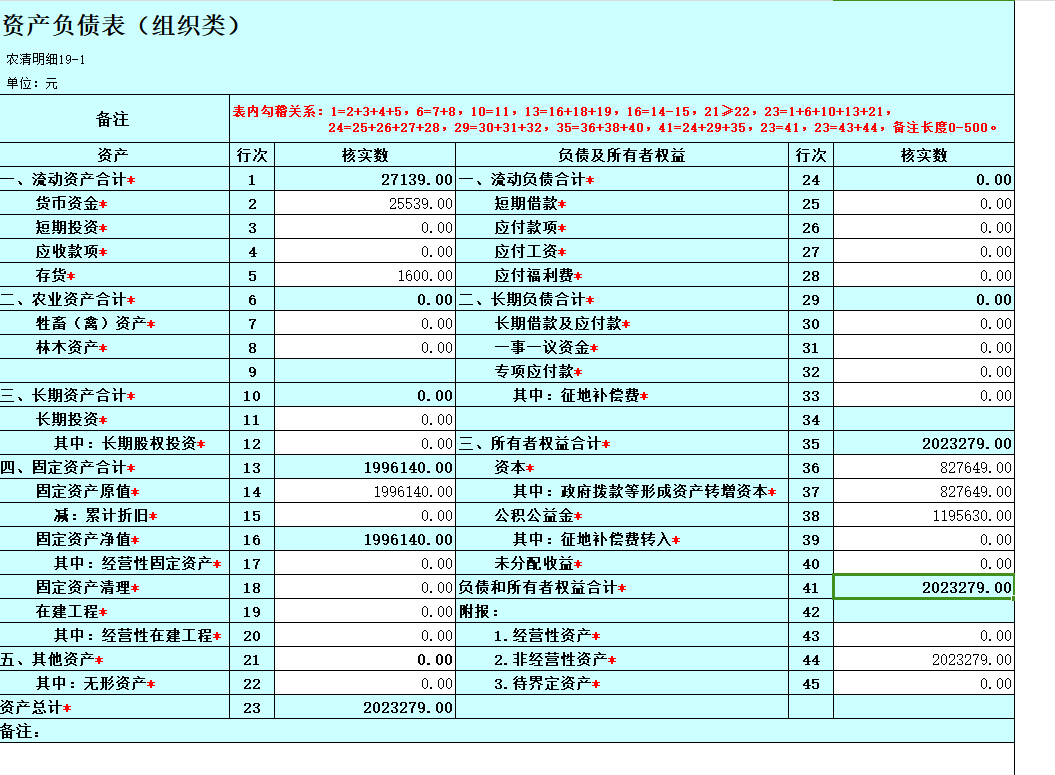
Task: Click the 流动资产合计 value 27139.00
Action: (365, 180)
